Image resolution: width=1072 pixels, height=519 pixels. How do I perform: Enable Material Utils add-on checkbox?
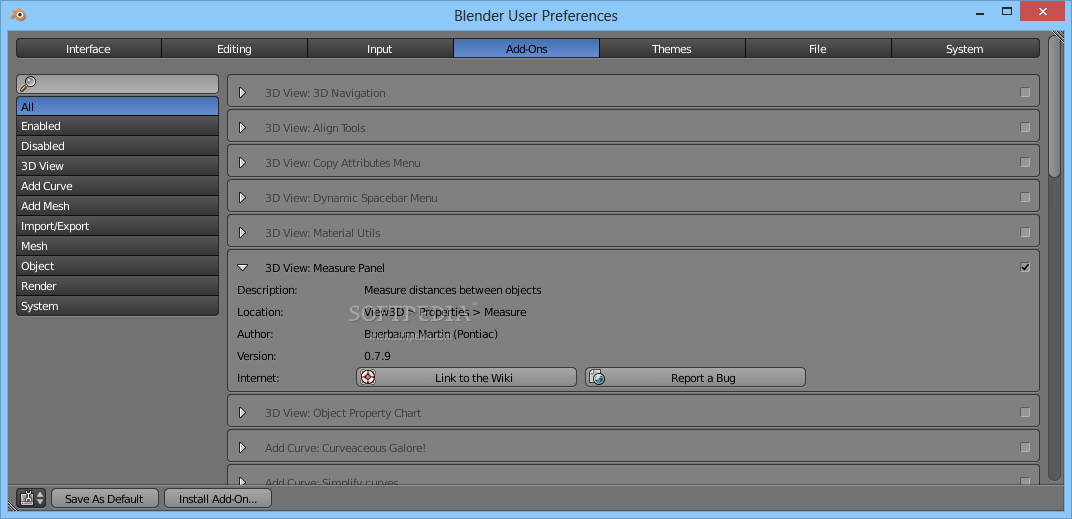pyautogui.click(x=1025, y=232)
